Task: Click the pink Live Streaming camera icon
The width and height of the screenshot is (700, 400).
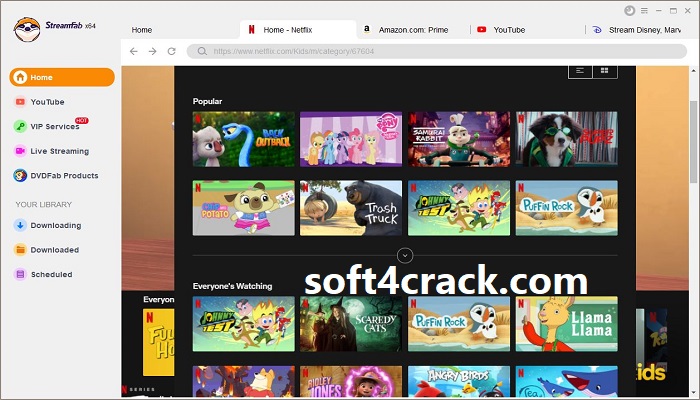Action: [20, 151]
